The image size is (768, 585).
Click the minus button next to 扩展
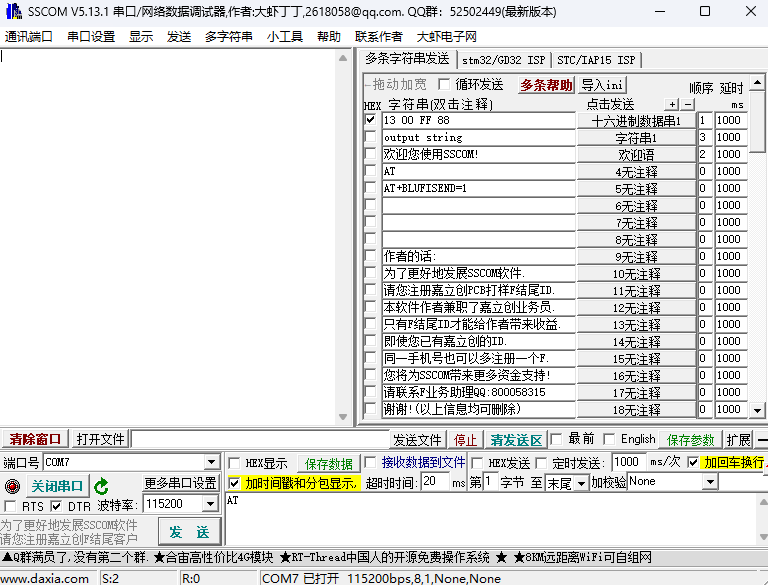click(762, 440)
